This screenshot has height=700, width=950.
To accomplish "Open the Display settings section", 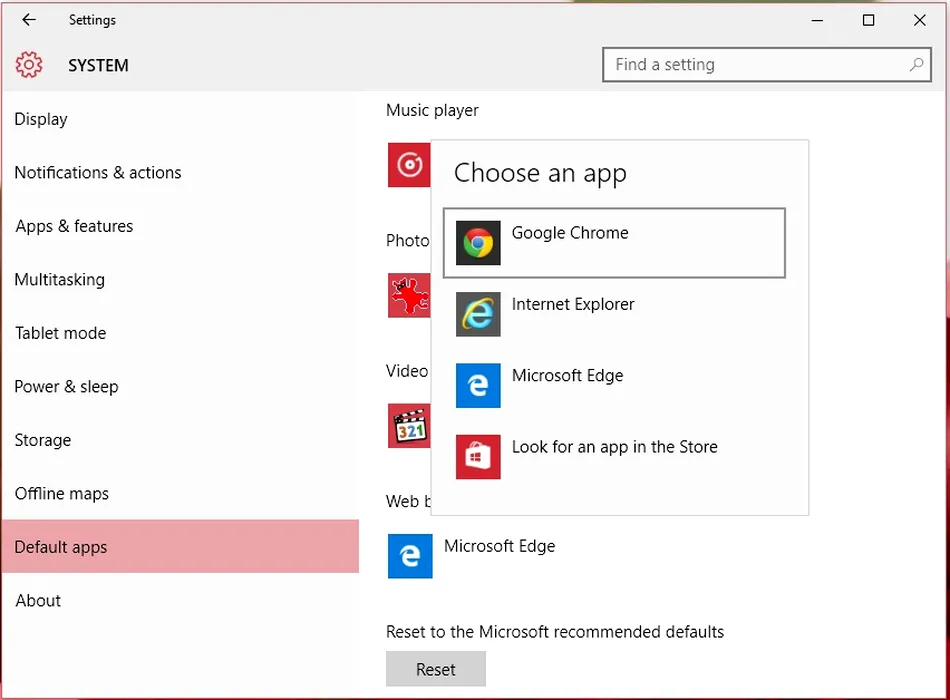I will pos(41,119).
